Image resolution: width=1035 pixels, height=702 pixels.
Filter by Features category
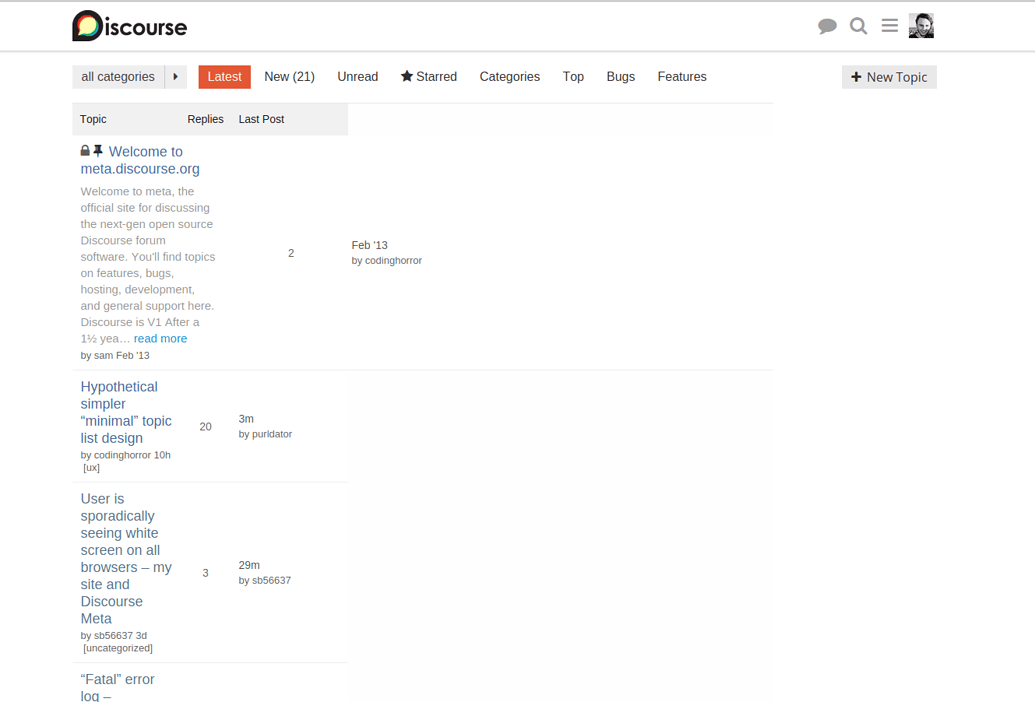[x=682, y=77]
